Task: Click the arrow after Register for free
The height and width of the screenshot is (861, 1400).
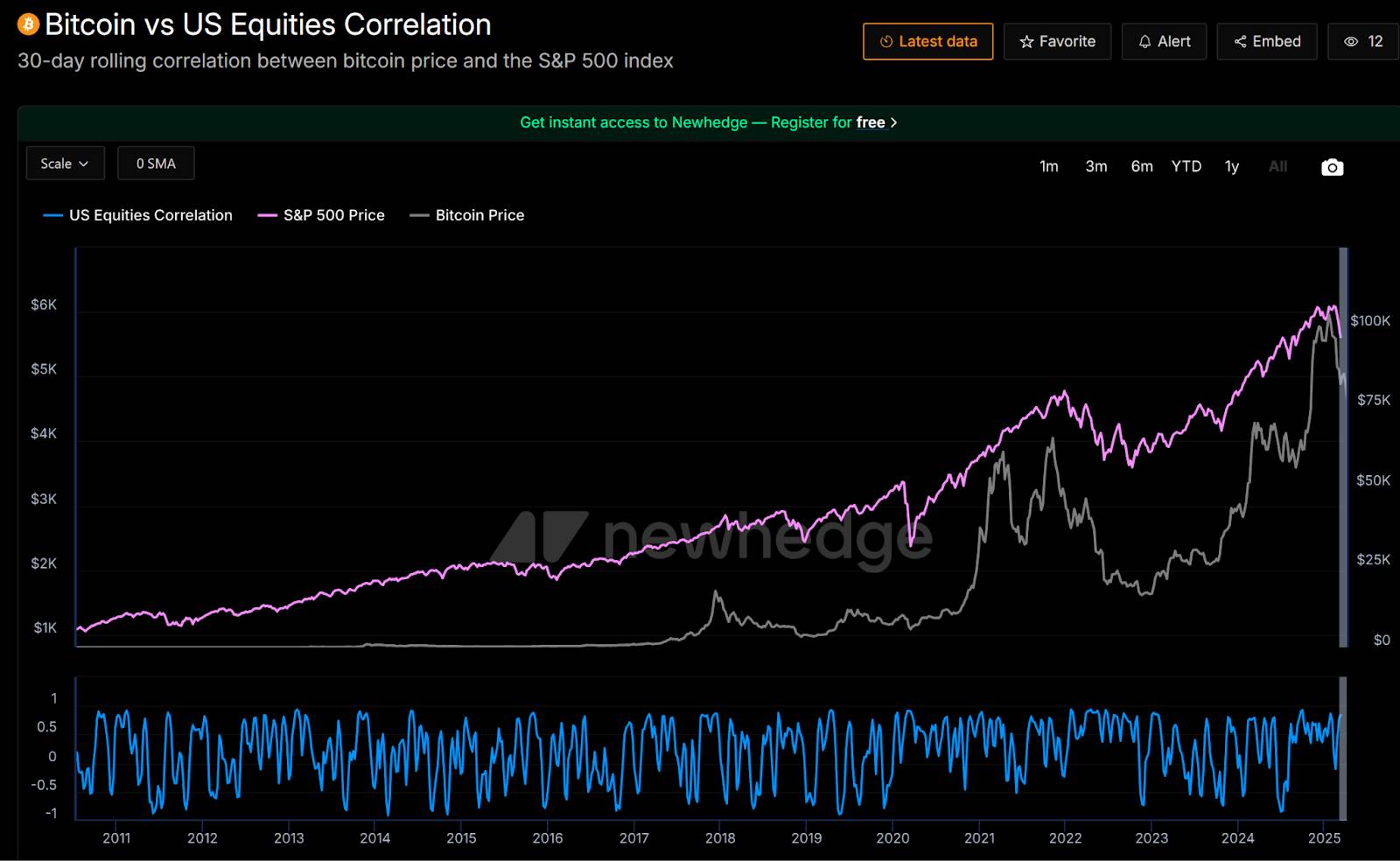Action: (x=893, y=122)
